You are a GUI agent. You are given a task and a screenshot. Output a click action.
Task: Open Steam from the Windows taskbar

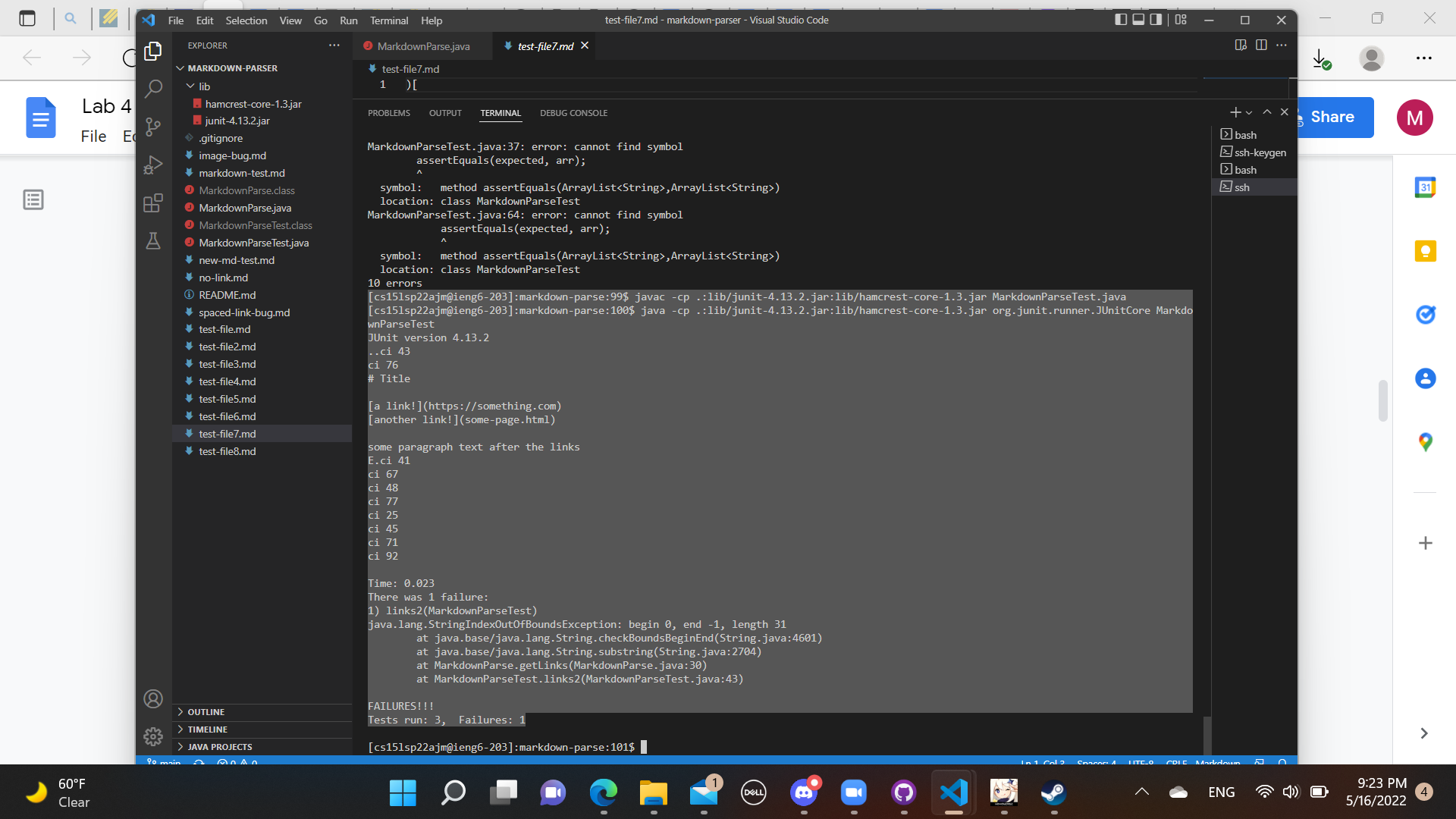[x=1053, y=792]
